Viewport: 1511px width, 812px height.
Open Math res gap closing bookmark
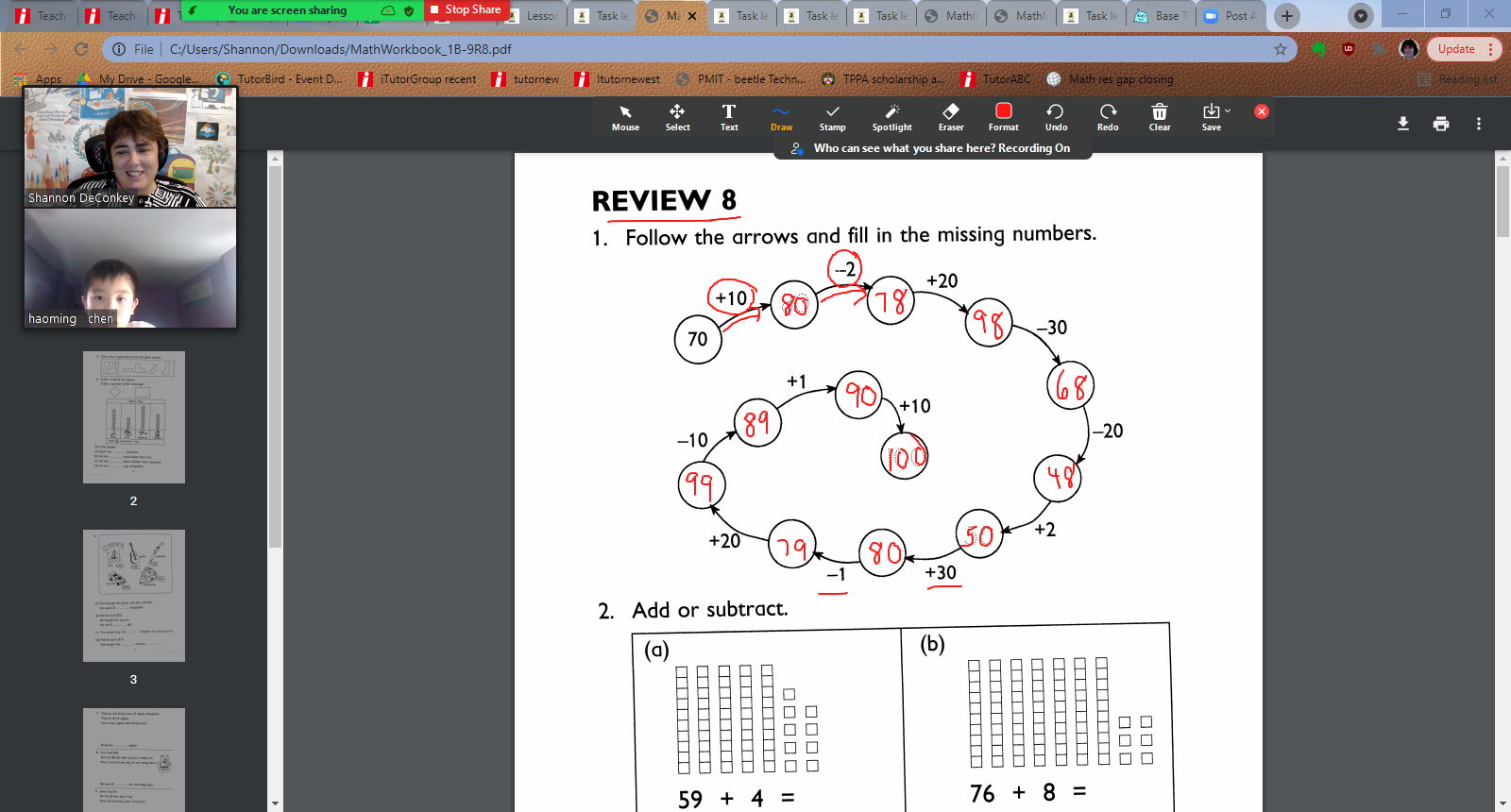(x=1110, y=79)
